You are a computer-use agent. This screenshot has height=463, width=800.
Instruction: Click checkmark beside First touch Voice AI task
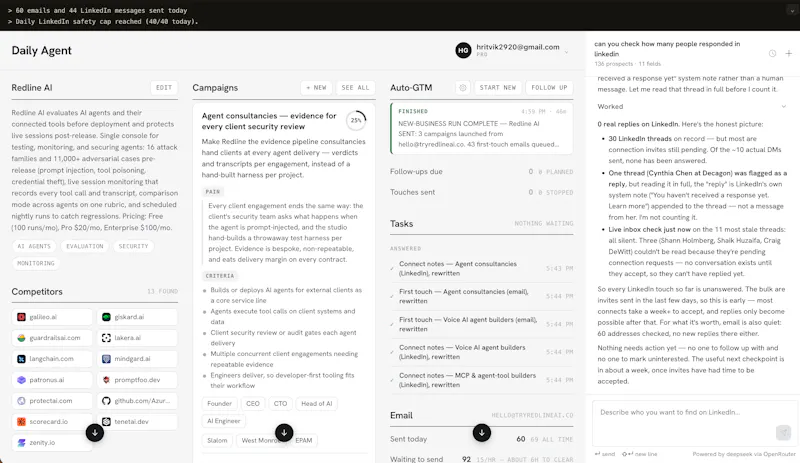coord(392,324)
